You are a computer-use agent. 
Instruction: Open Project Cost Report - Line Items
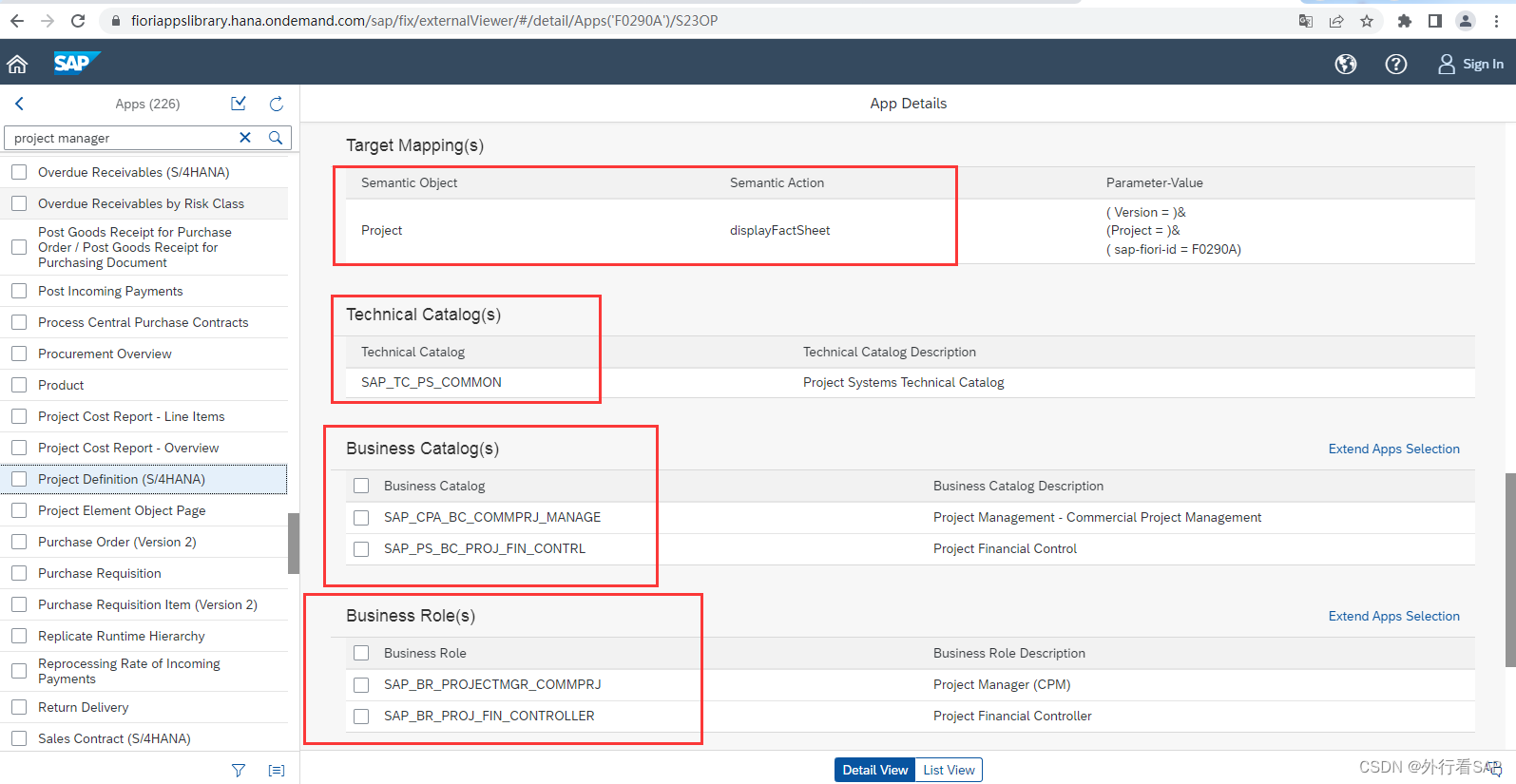point(131,416)
